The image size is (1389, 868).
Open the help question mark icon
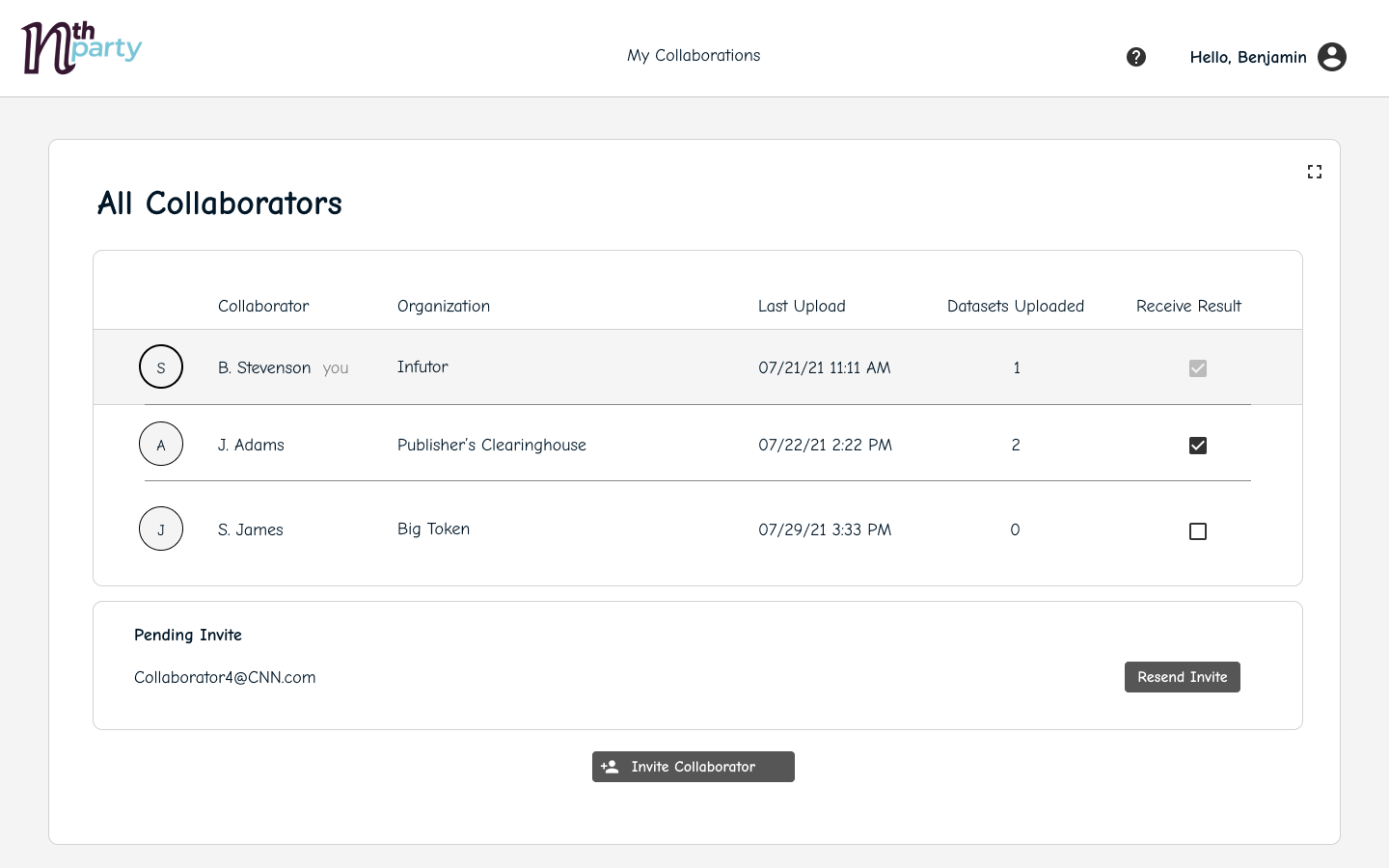point(1136,57)
